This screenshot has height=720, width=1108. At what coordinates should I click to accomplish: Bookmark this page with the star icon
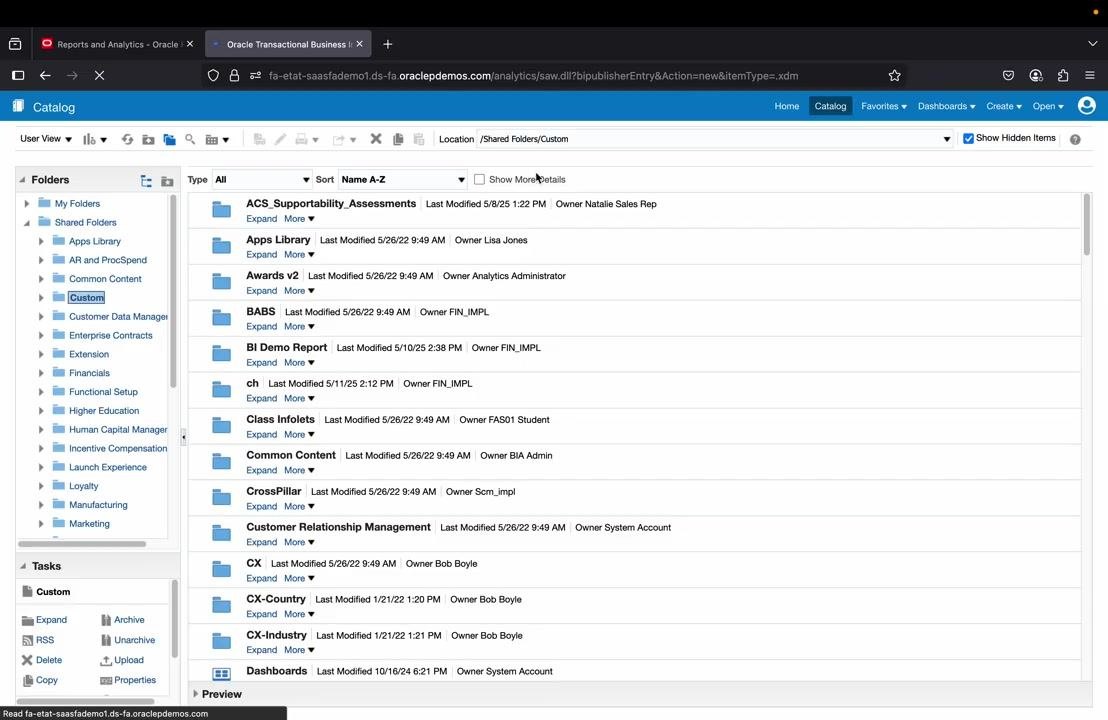coord(895,76)
